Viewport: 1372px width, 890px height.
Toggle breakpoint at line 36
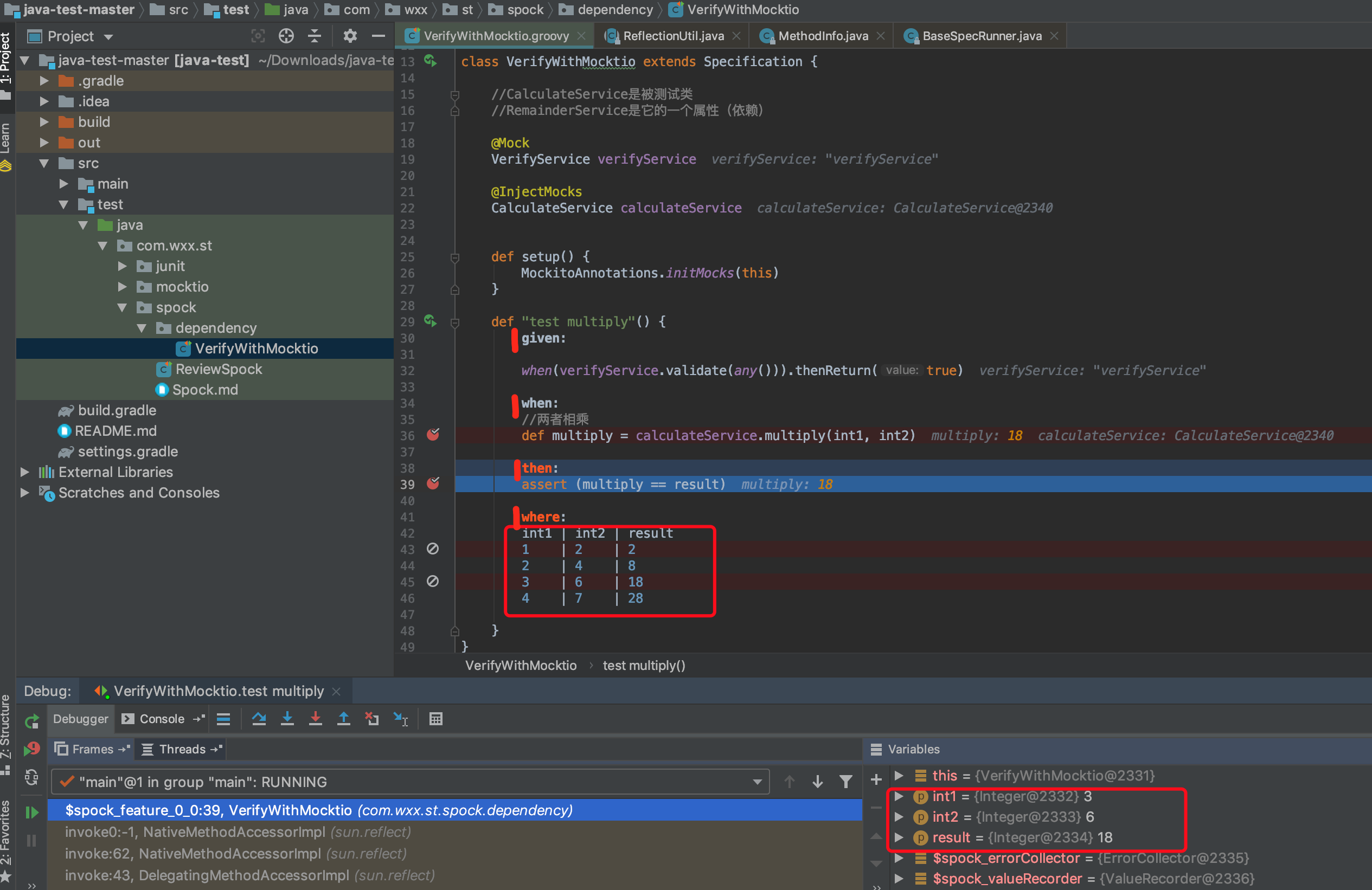433,435
